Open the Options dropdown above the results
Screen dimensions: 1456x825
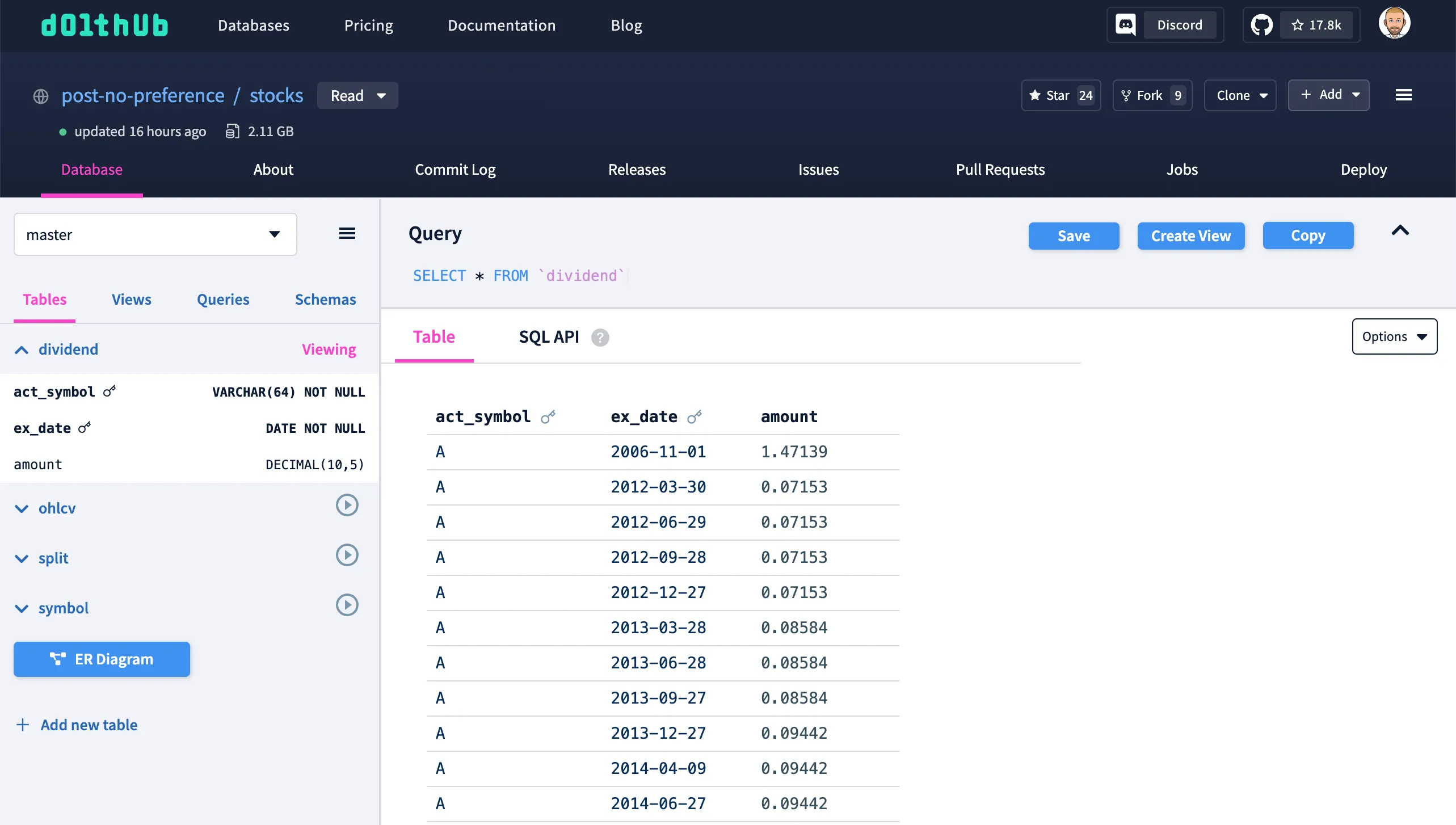point(1394,336)
